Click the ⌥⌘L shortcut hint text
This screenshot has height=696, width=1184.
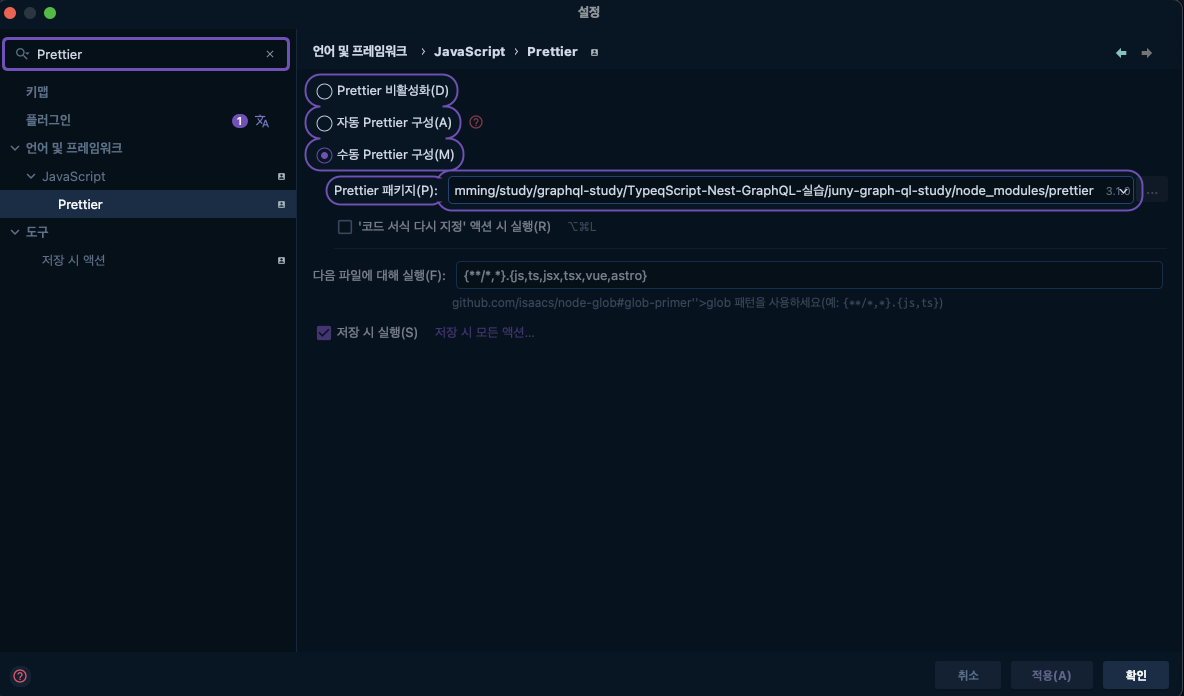(581, 227)
